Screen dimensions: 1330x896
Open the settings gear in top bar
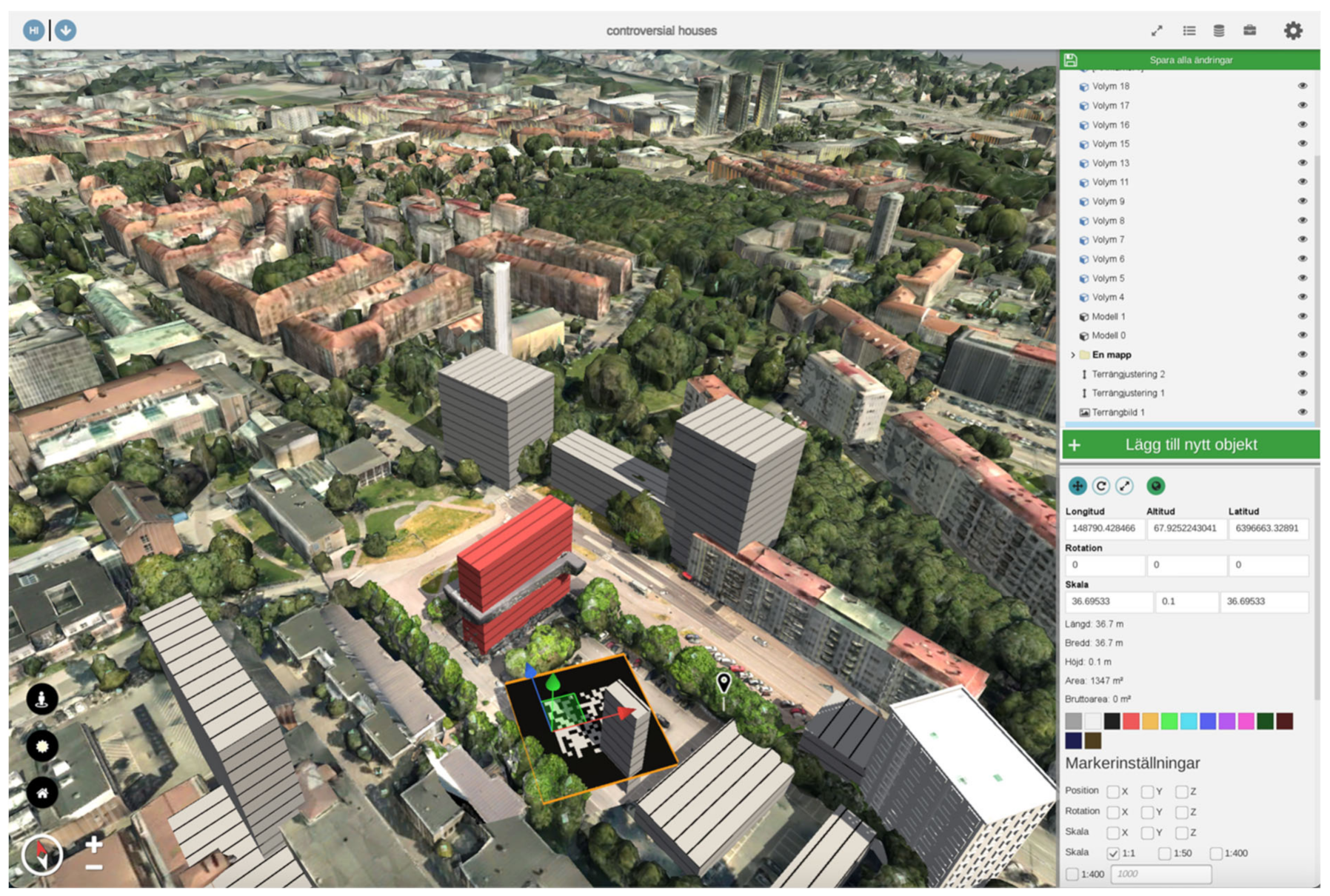[x=1292, y=30]
